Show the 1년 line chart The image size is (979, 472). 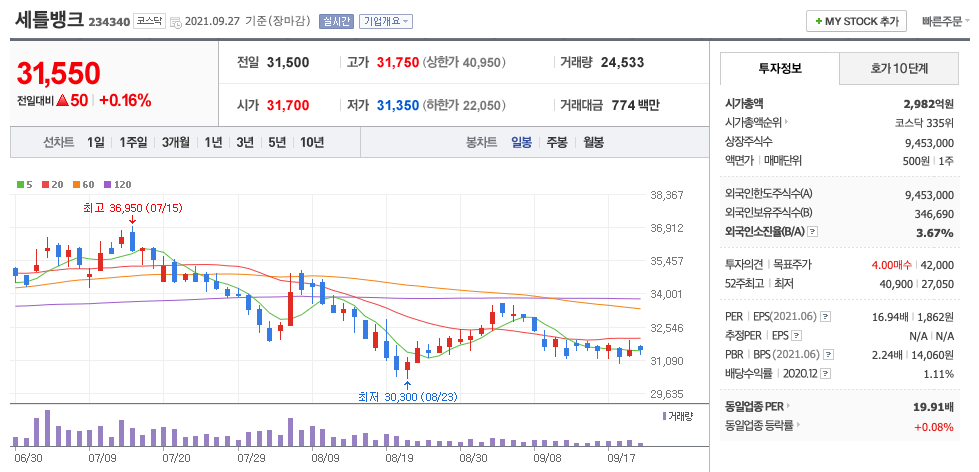point(213,143)
